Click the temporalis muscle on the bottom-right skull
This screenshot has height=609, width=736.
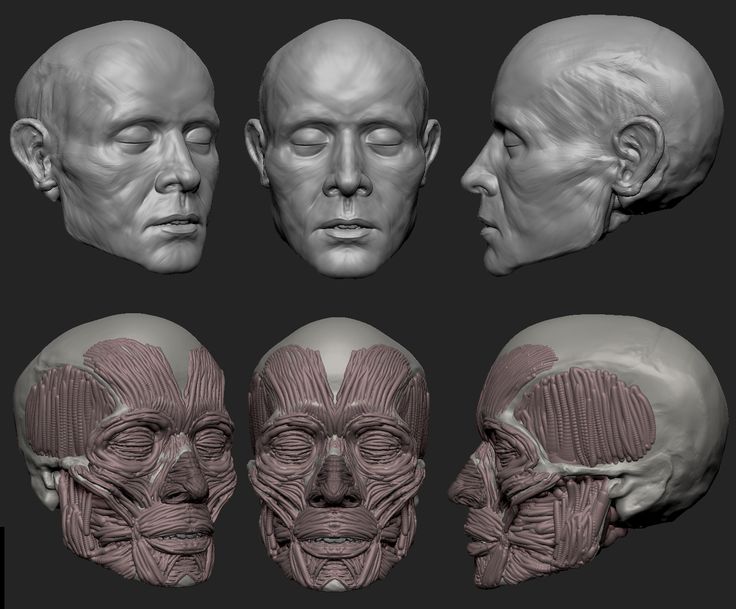pos(598,414)
